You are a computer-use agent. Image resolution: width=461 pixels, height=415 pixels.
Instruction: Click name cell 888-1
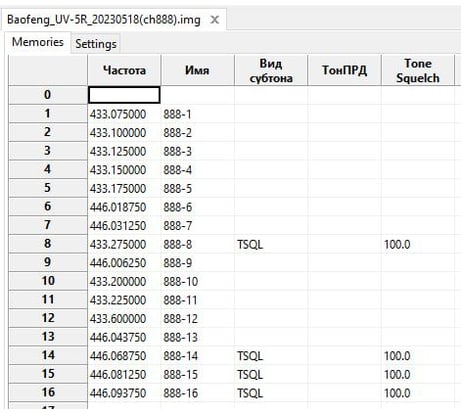click(x=197, y=114)
